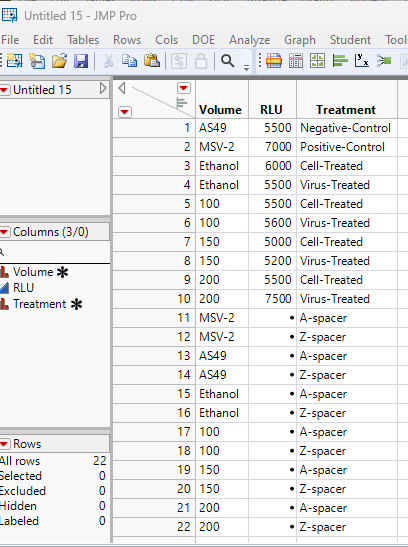The height and width of the screenshot is (547, 408).
Task: Click the Search magnifying glass icon
Action: pyautogui.click(x=227, y=61)
